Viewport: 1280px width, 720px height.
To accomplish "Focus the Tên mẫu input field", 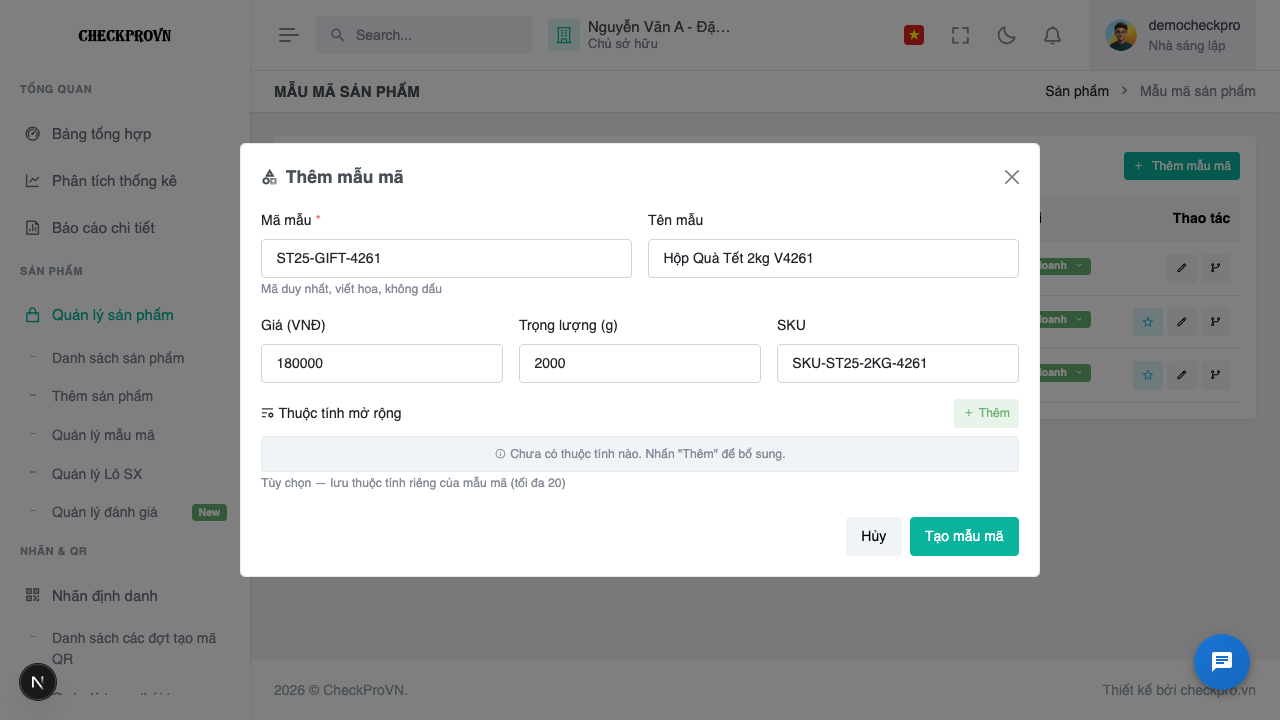I will click(833, 258).
